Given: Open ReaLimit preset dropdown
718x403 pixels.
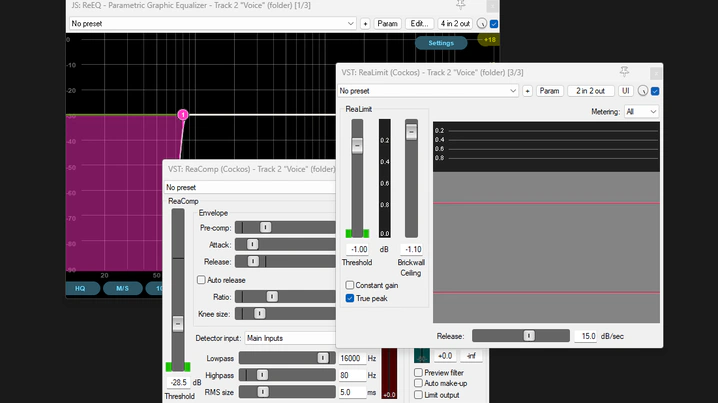Looking at the screenshot, I should (428, 91).
